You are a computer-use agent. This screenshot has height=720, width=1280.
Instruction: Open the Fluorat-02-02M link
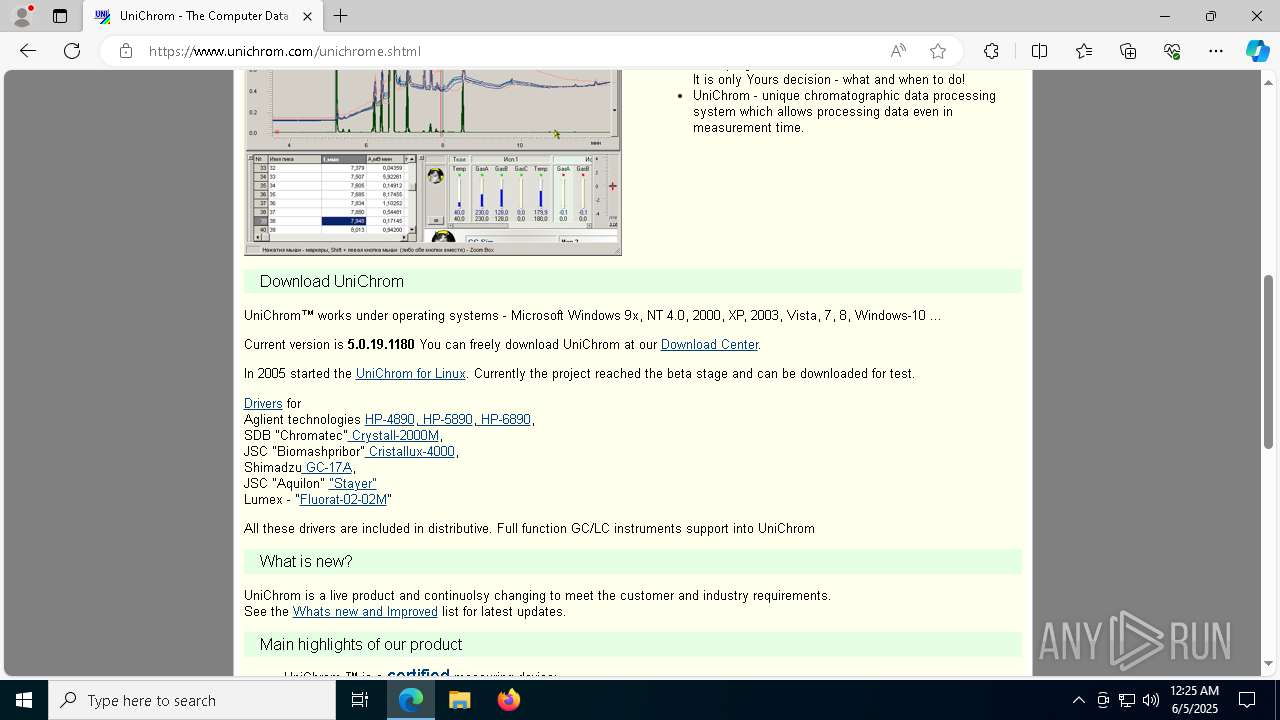coord(343,500)
